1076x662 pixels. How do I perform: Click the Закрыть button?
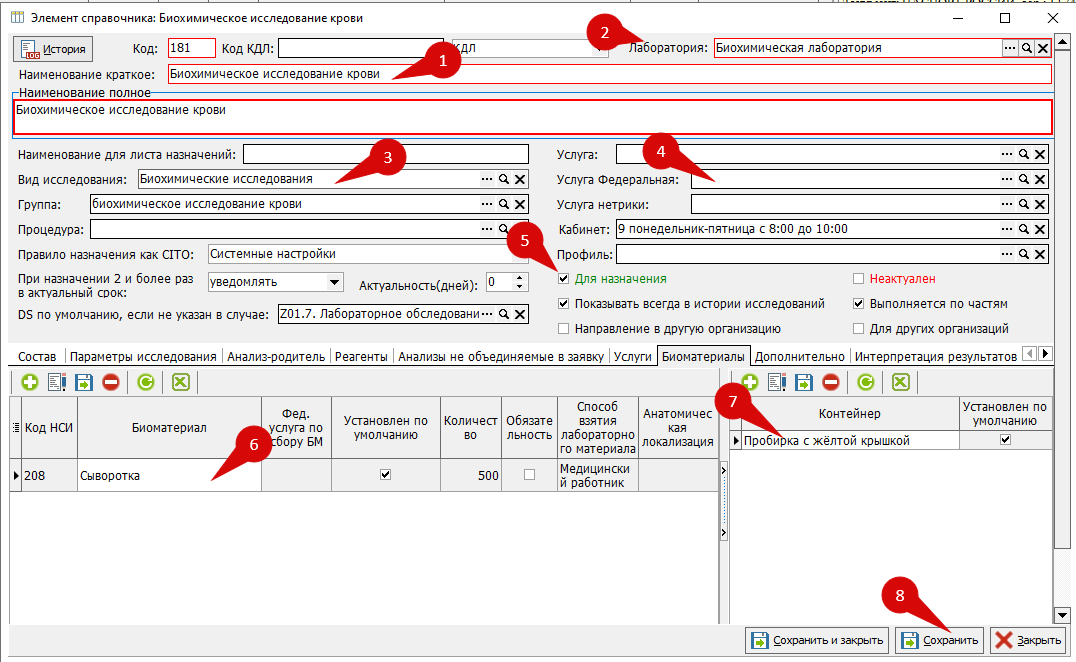(1029, 640)
